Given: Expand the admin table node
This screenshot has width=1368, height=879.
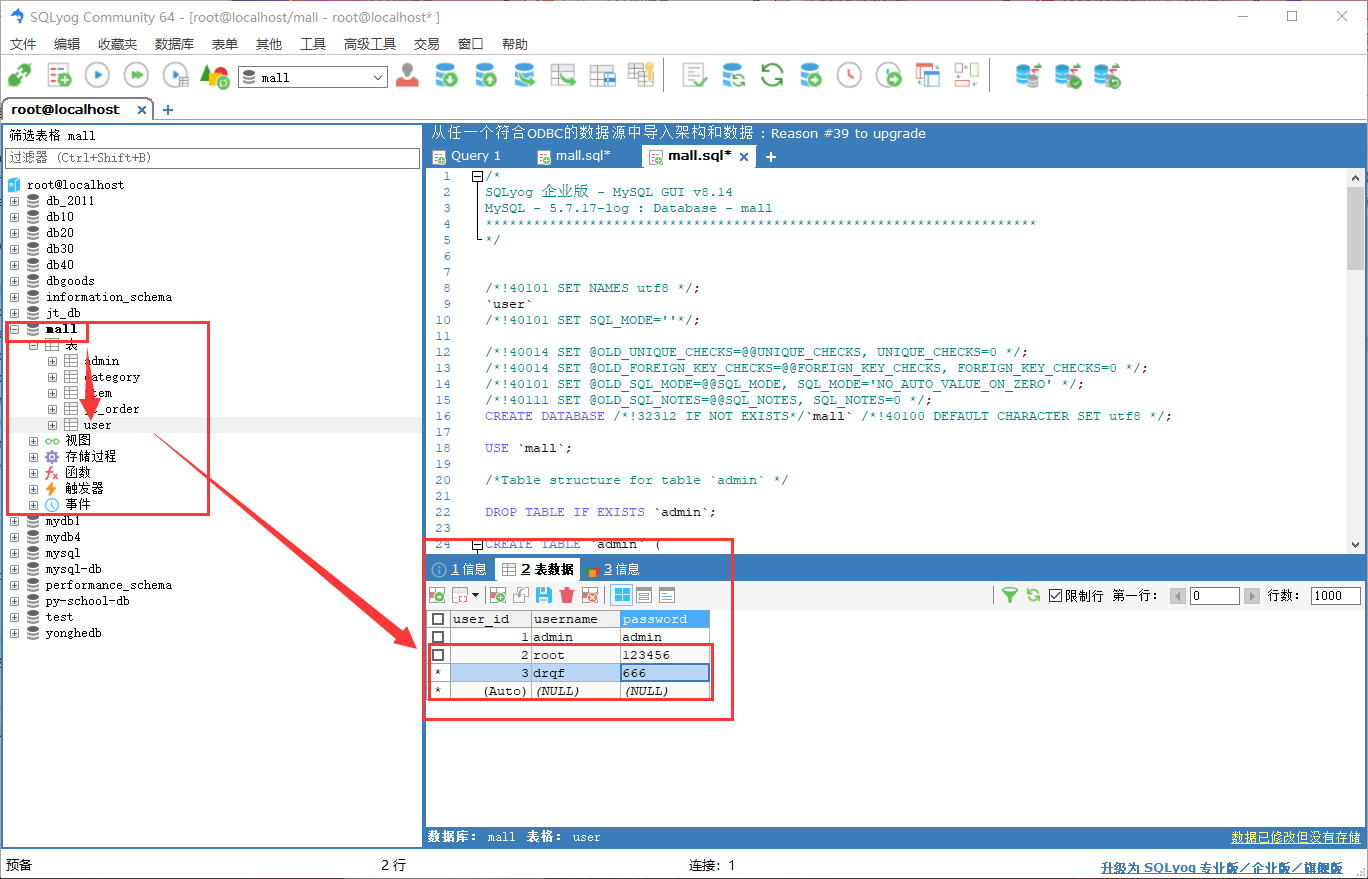Looking at the screenshot, I should click(52, 361).
